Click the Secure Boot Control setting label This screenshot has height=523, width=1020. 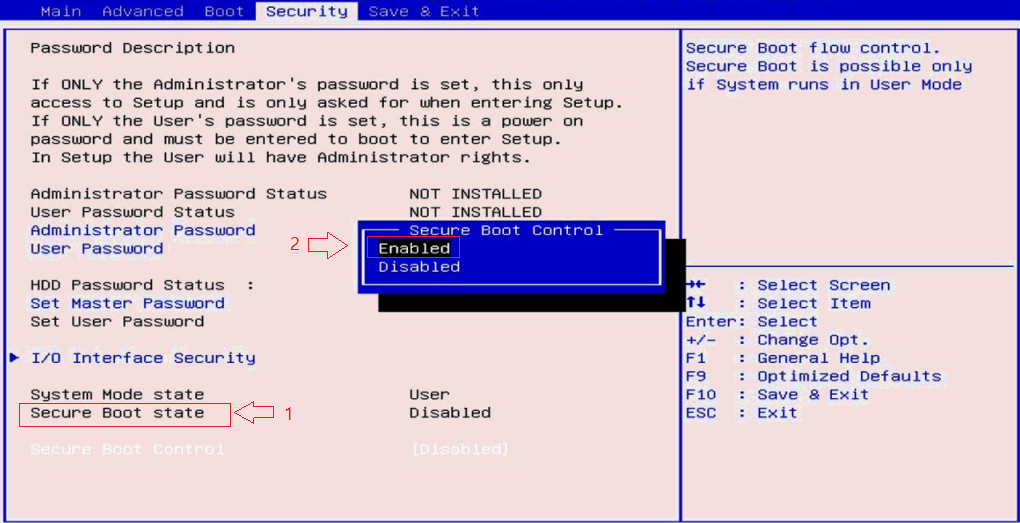pos(127,450)
